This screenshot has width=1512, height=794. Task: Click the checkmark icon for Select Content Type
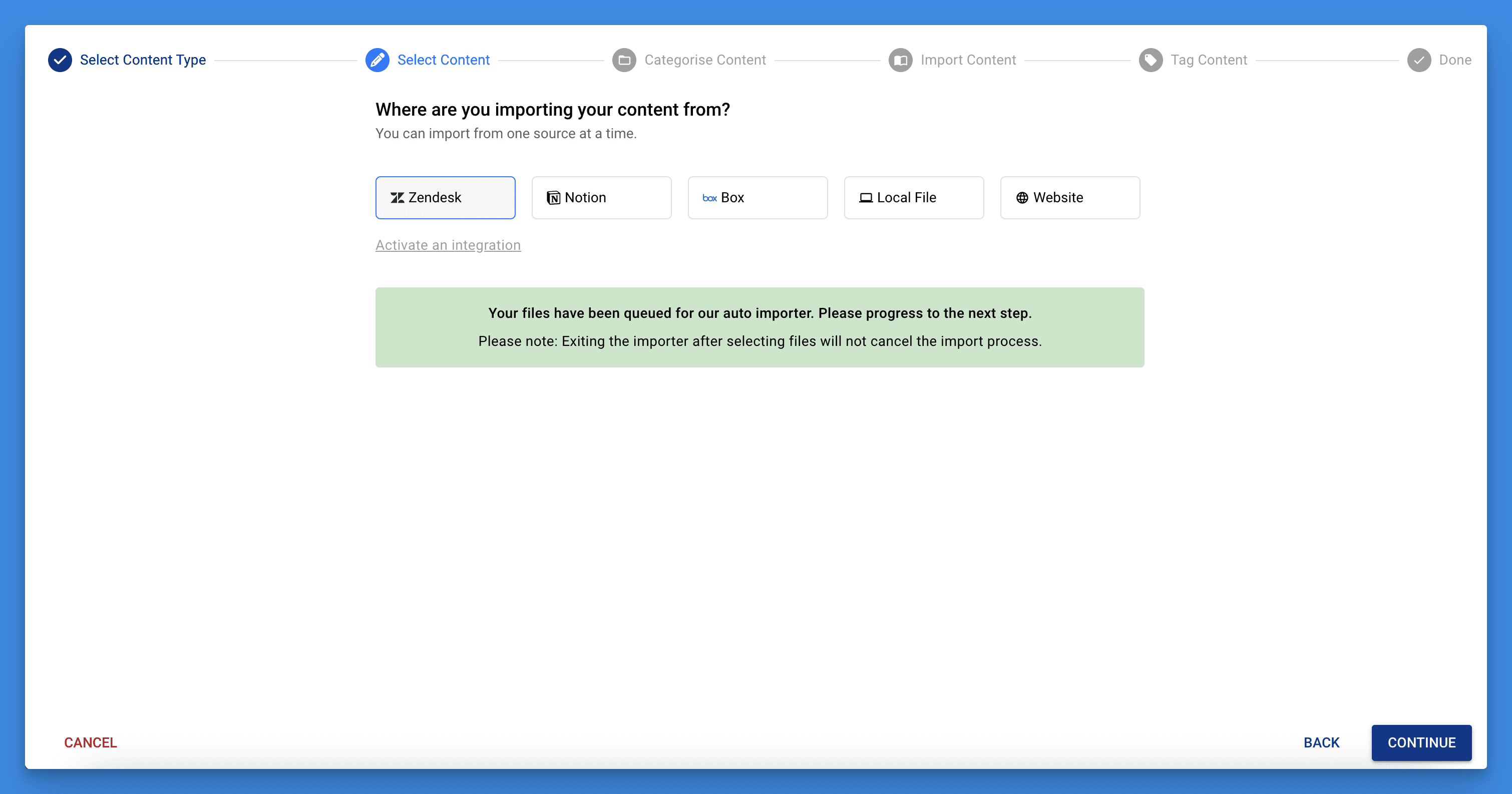60,60
